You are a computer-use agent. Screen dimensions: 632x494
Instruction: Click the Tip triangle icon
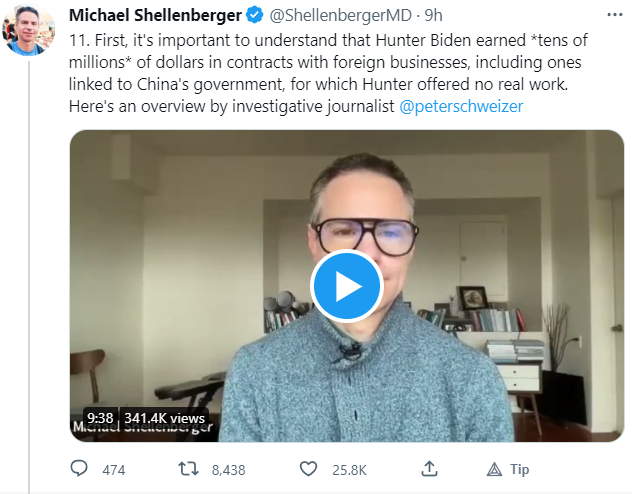494,469
